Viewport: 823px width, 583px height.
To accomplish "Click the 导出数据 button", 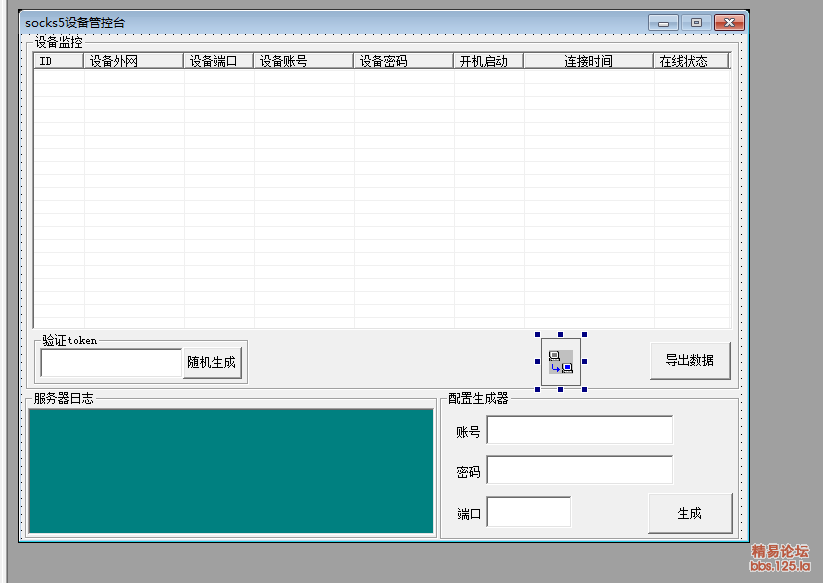I will click(690, 361).
